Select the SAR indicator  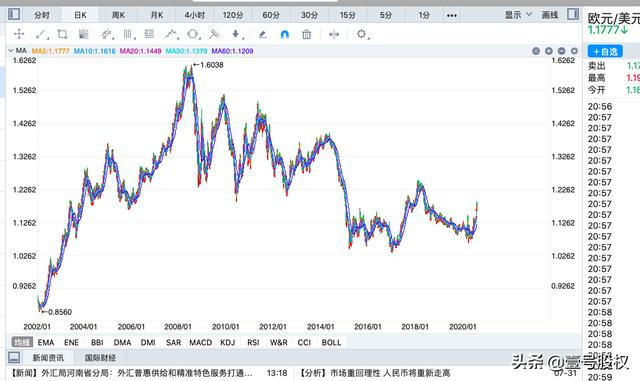coord(173,342)
